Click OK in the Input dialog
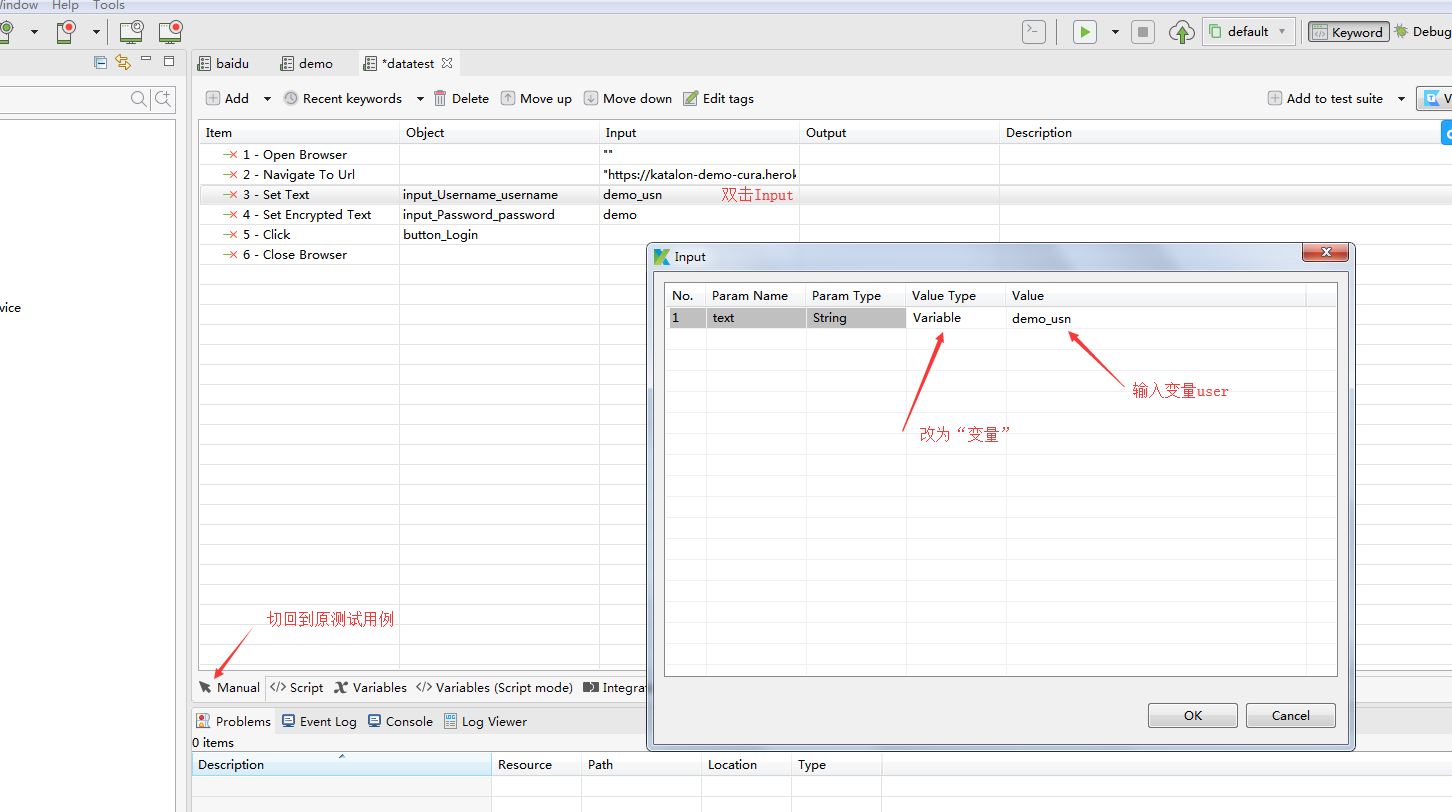1452x812 pixels. pyautogui.click(x=1193, y=715)
